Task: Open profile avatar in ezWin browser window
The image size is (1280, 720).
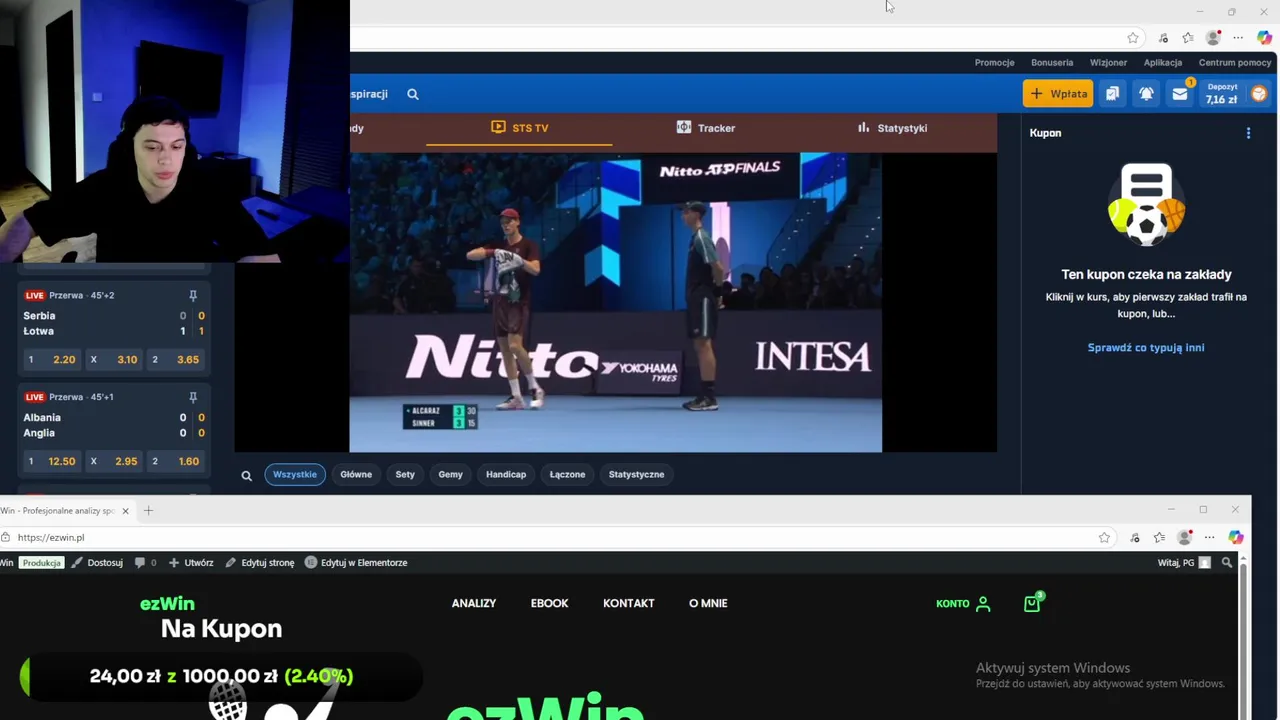Action: [x=1185, y=538]
